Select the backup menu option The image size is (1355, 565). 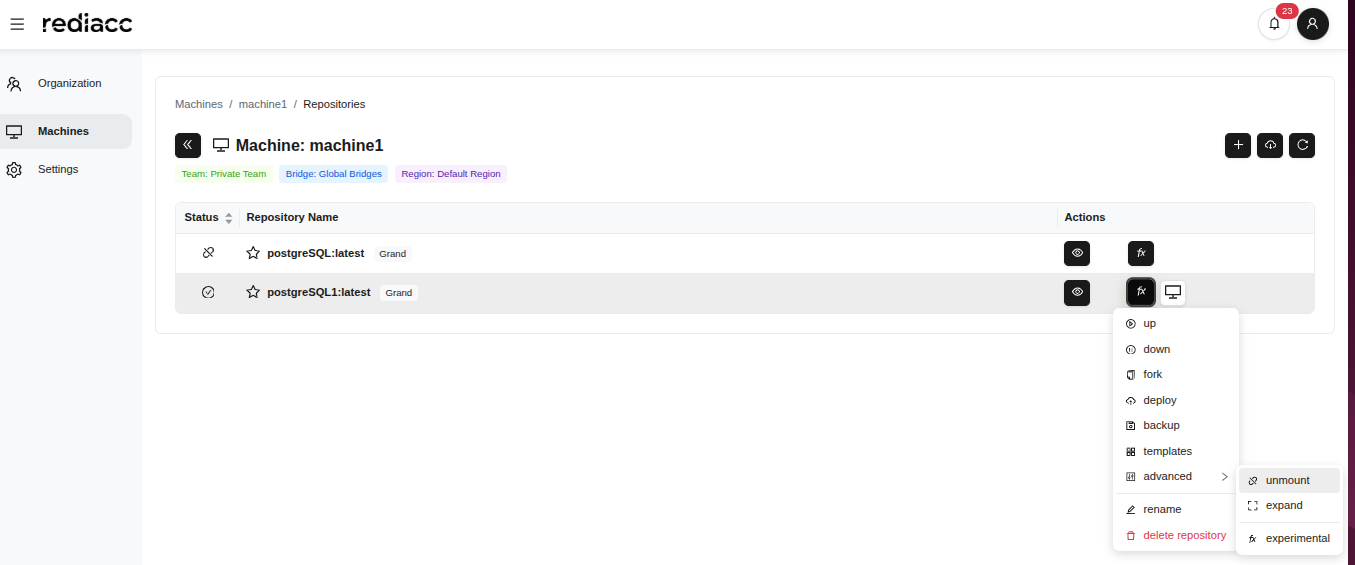point(1161,425)
